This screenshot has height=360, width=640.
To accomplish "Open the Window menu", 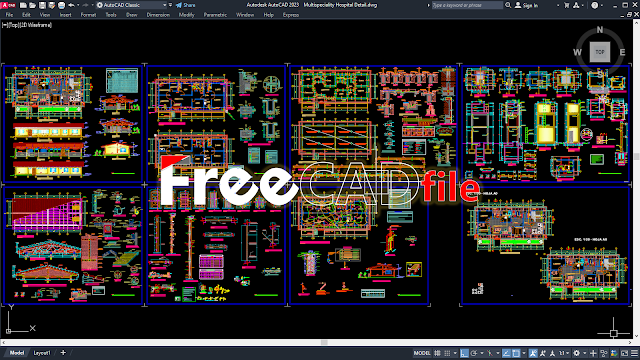I will point(245,15).
